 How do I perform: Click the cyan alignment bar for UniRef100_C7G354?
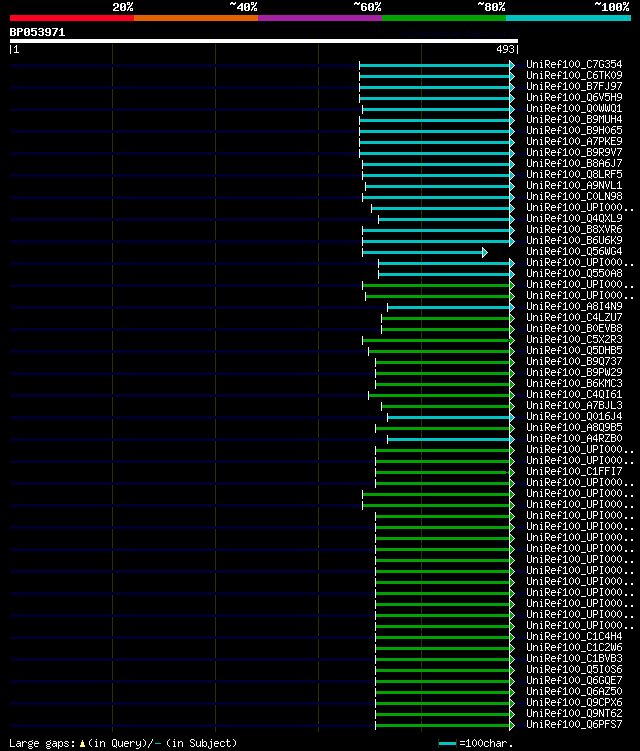click(x=436, y=65)
